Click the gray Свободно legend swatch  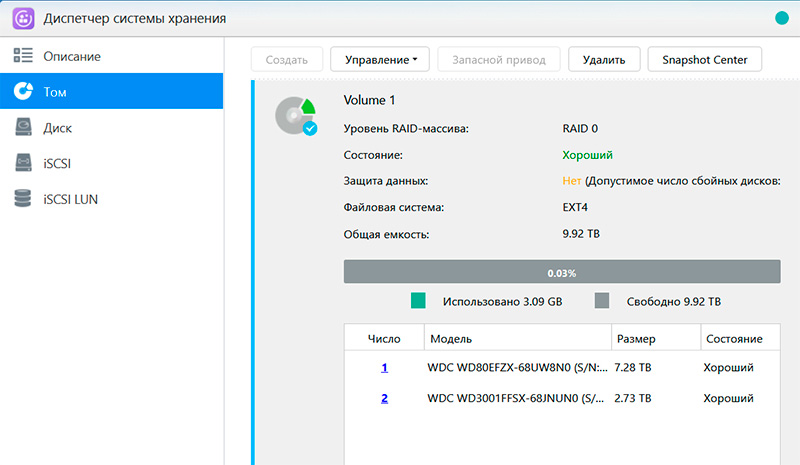(602, 301)
